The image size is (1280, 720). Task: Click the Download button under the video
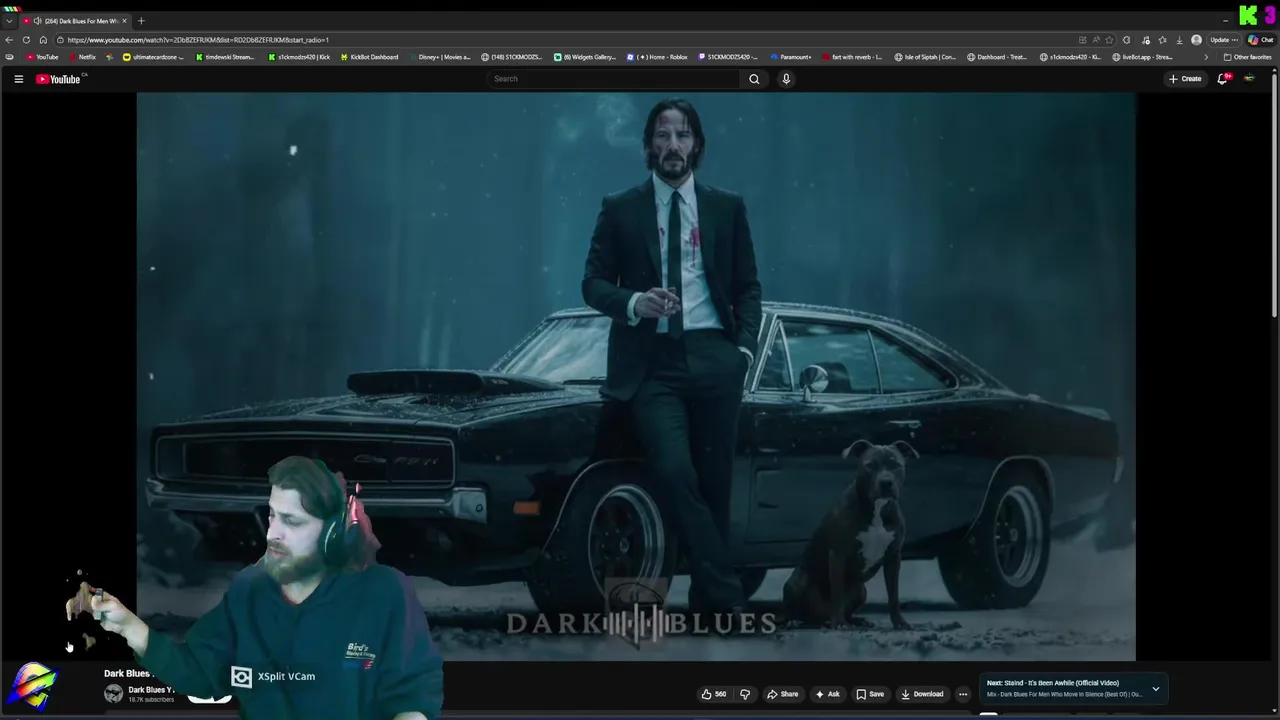[922, 694]
